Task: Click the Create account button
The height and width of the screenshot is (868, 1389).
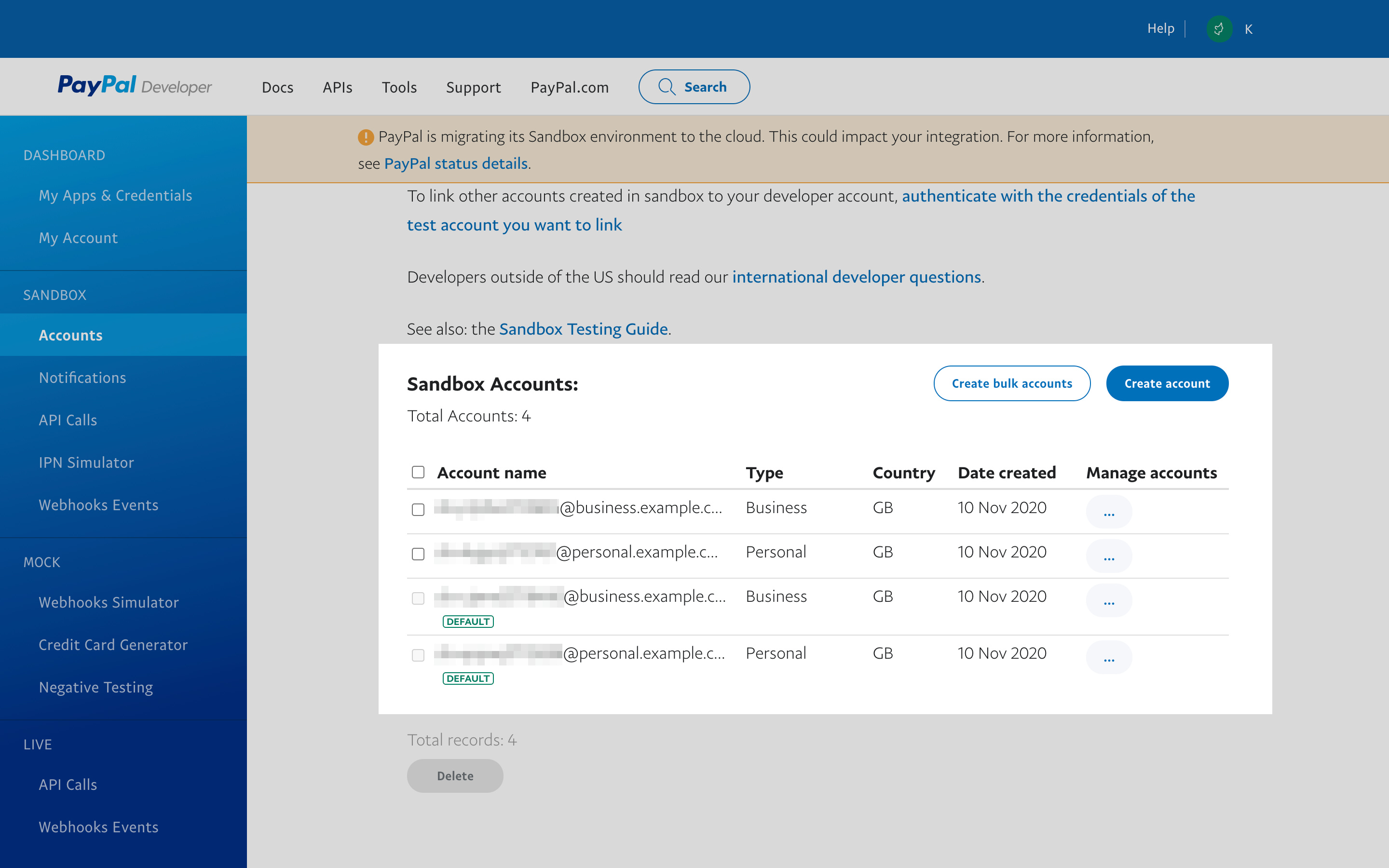Action: click(x=1166, y=382)
